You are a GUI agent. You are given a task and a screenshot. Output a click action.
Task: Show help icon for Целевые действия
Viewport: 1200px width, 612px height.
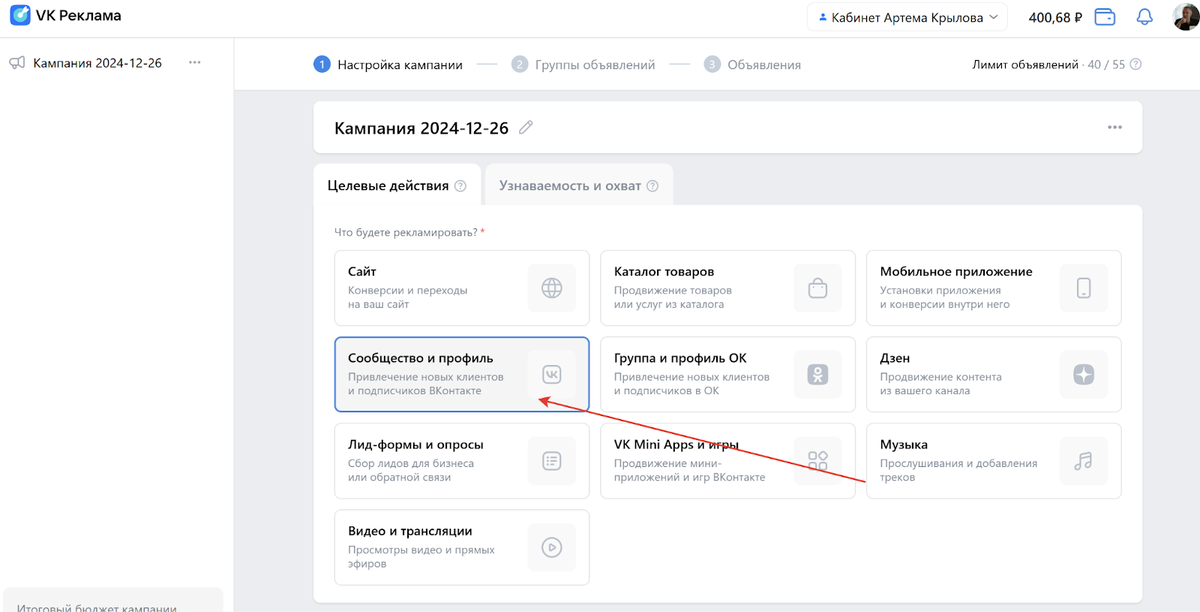(x=460, y=186)
